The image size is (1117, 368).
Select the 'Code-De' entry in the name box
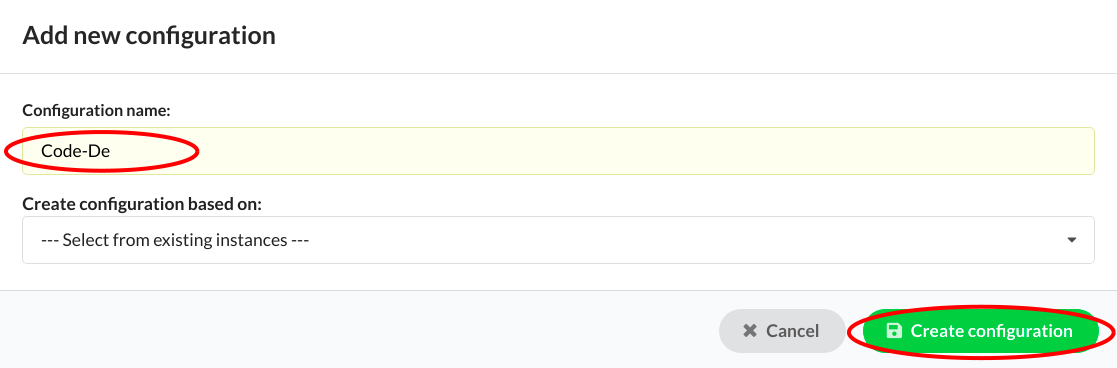point(76,151)
